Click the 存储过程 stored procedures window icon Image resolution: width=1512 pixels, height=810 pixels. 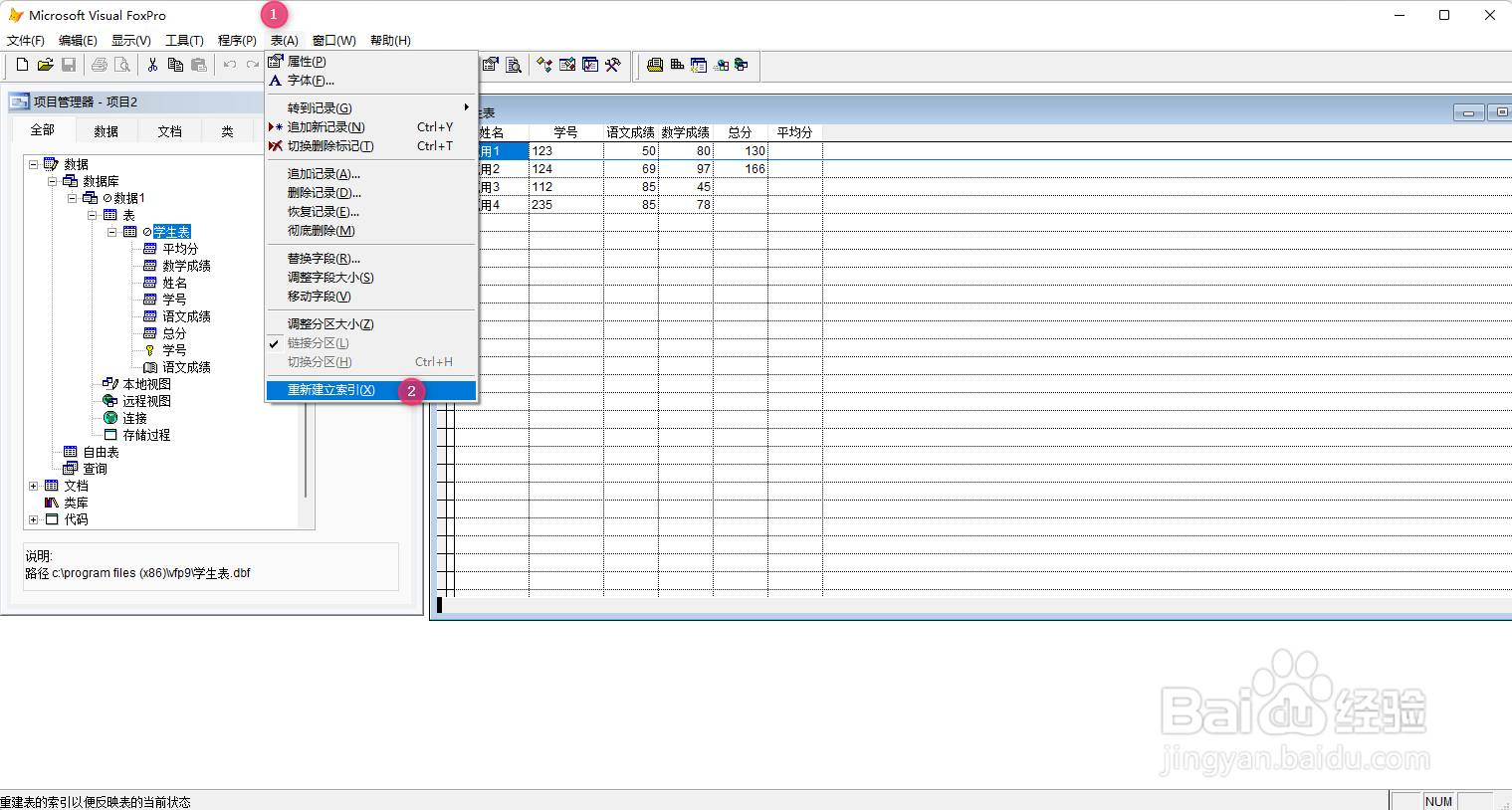110,434
